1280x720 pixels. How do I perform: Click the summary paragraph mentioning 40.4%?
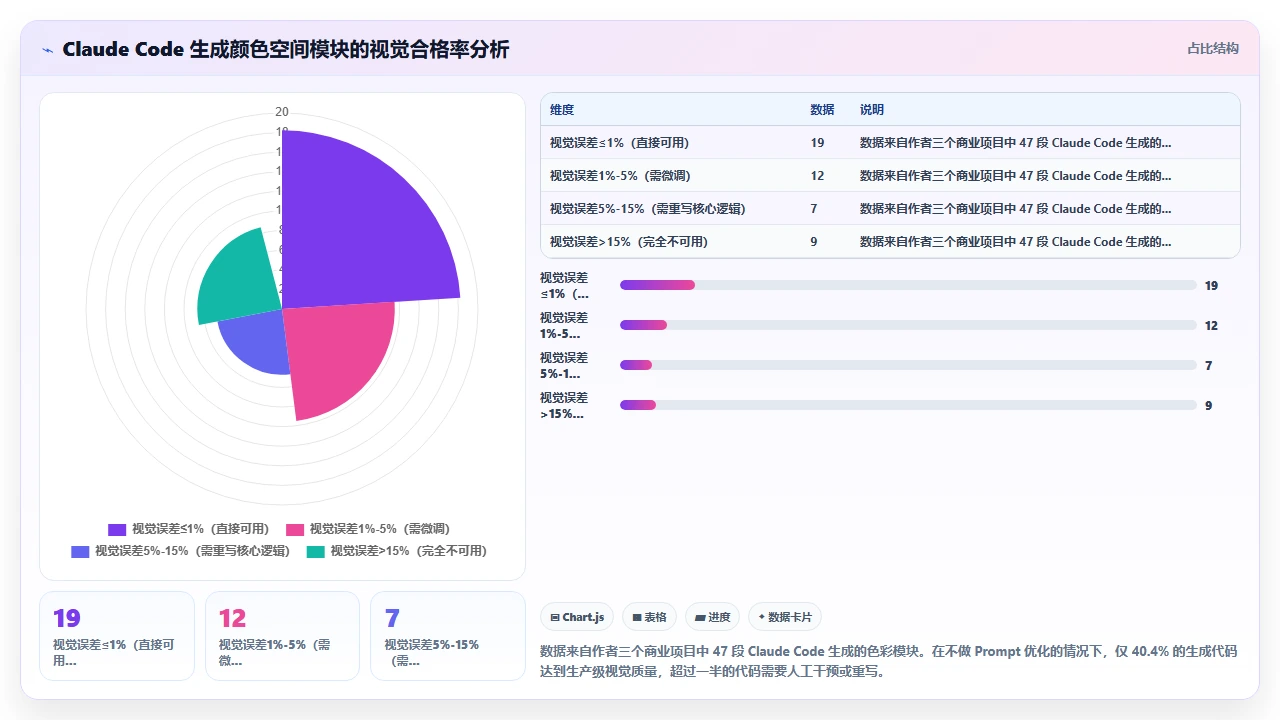point(888,661)
